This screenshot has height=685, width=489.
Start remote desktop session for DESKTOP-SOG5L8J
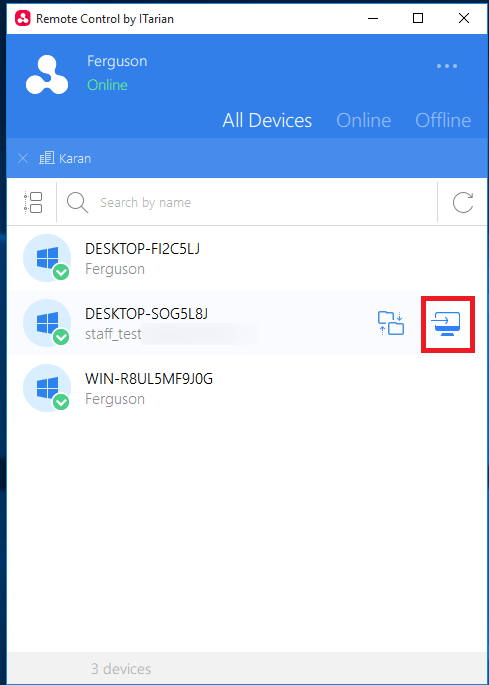click(x=447, y=324)
